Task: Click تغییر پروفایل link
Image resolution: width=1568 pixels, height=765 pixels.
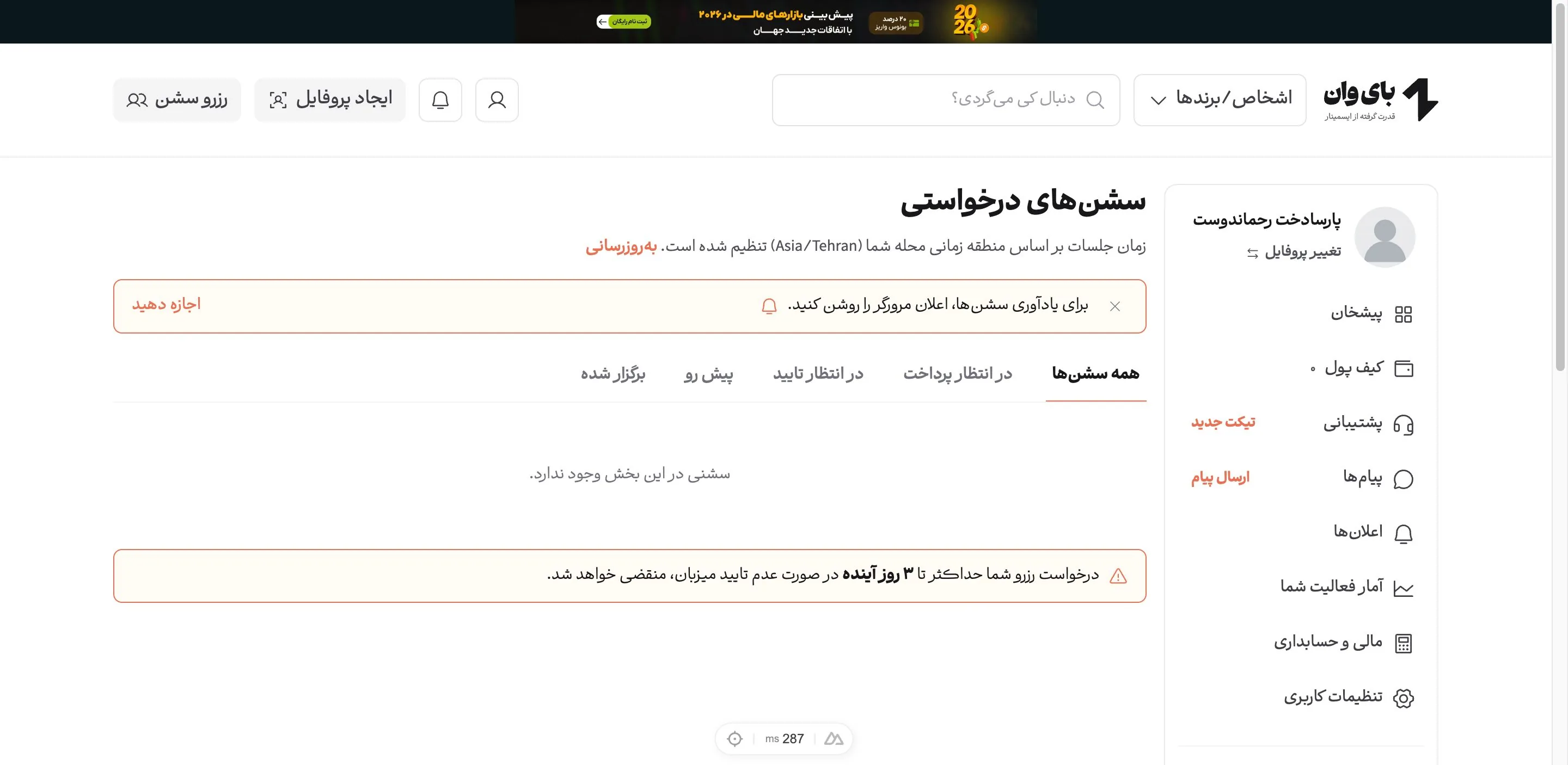Action: [x=1294, y=252]
